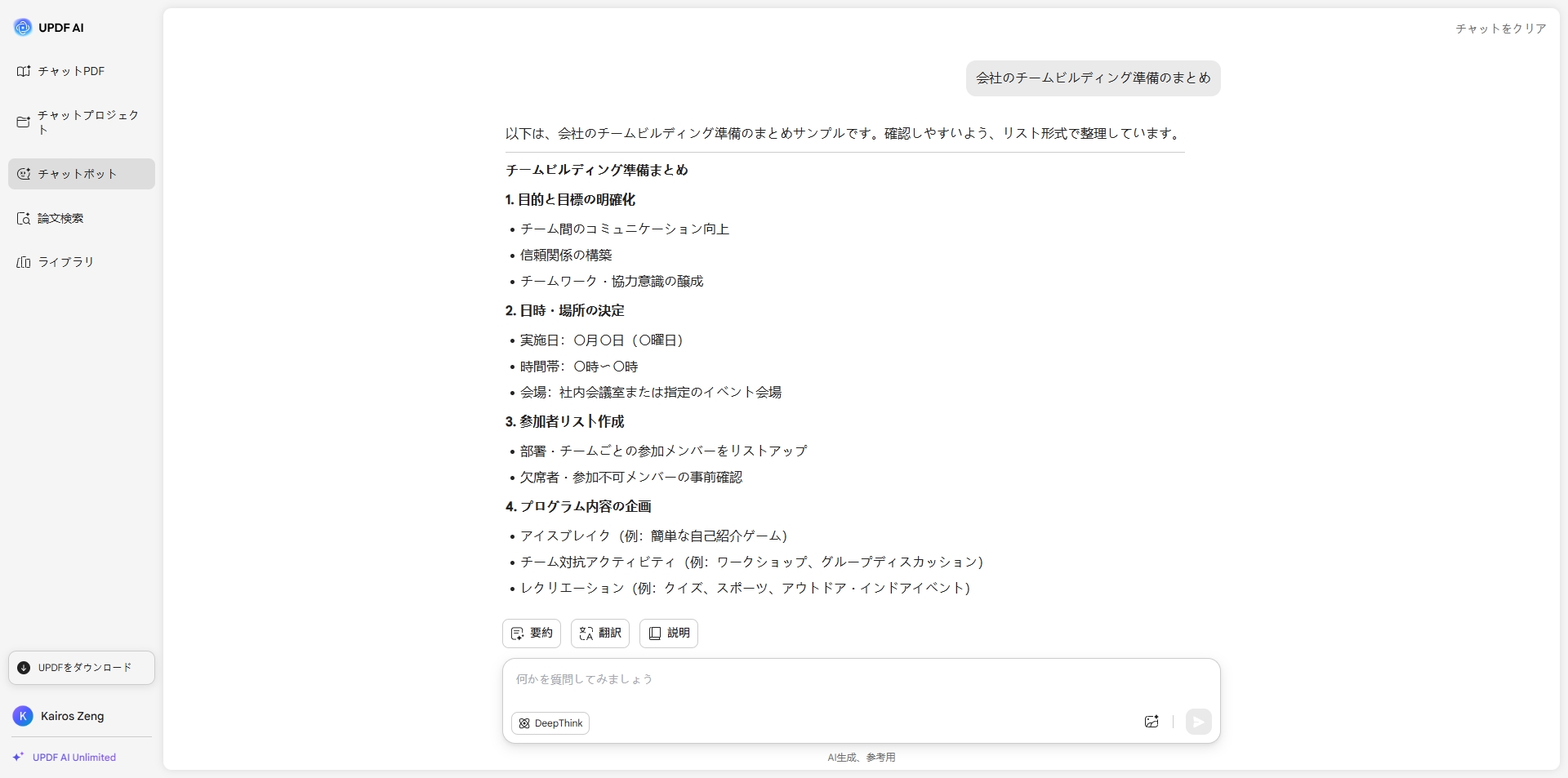
Task: Click the bullet チームワーク・協力意識の醸成
Action: tap(612, 282)
